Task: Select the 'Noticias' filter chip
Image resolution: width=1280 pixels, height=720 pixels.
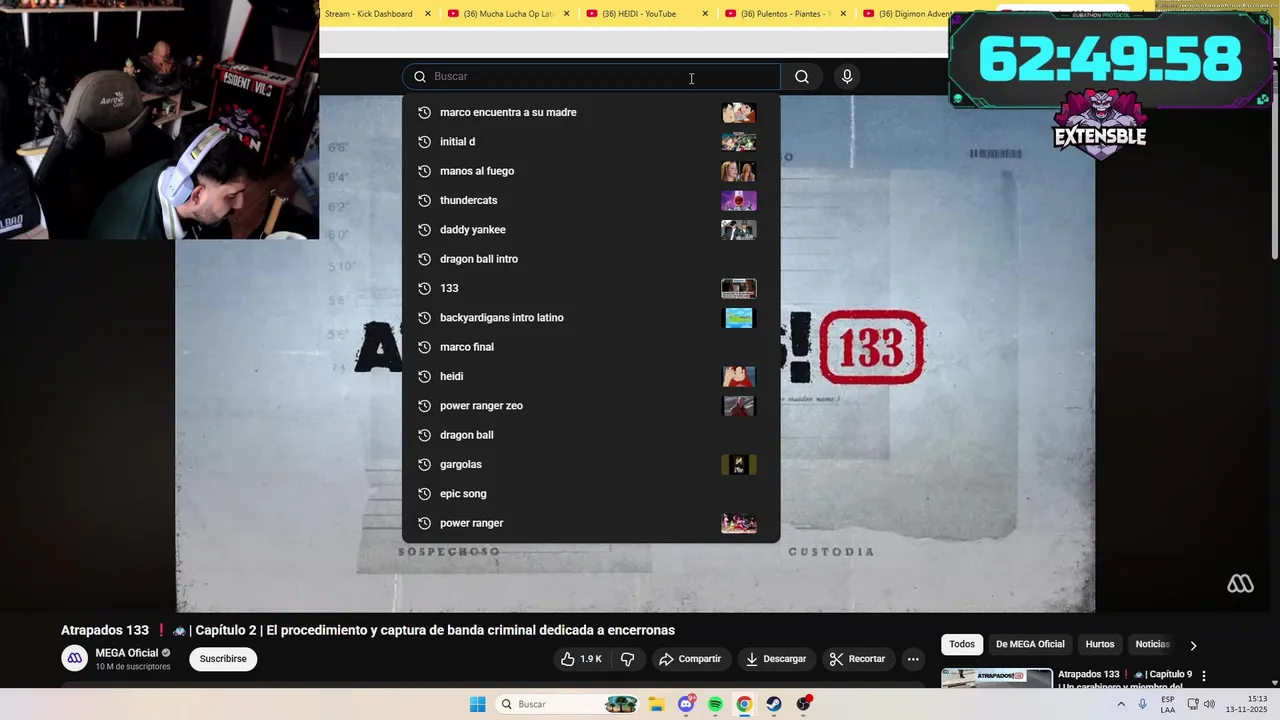Action: click(1152, 644)
